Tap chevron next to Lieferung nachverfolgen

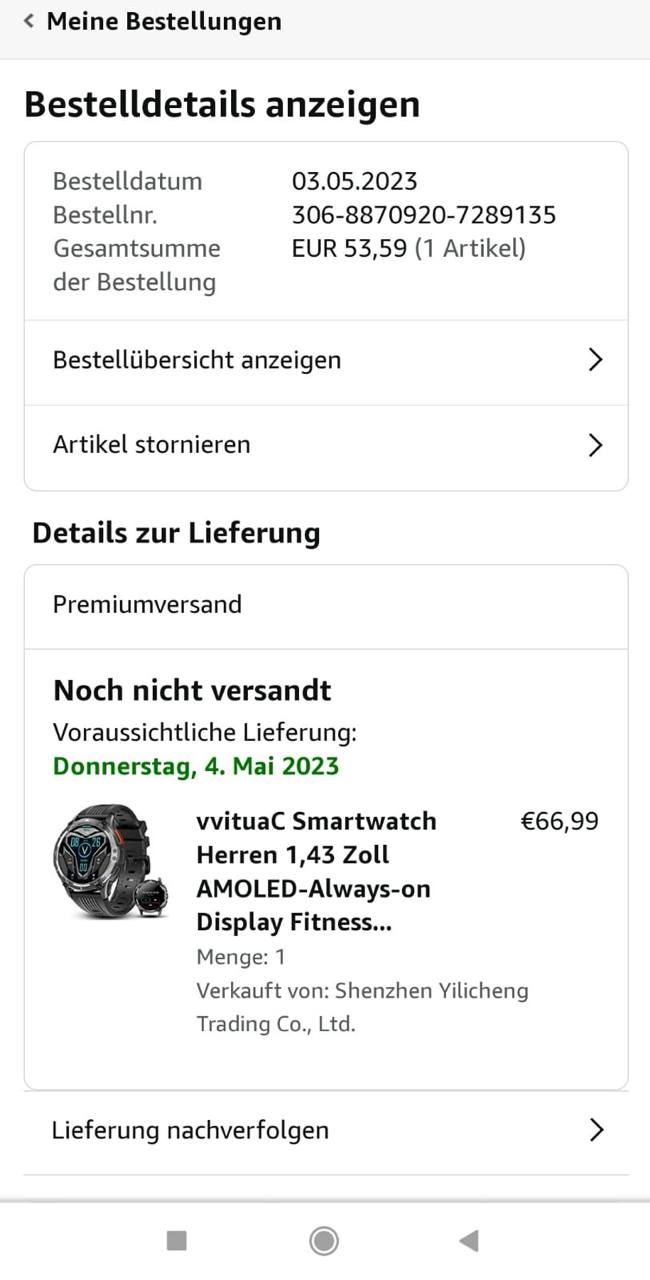(x=596, y=1130)
